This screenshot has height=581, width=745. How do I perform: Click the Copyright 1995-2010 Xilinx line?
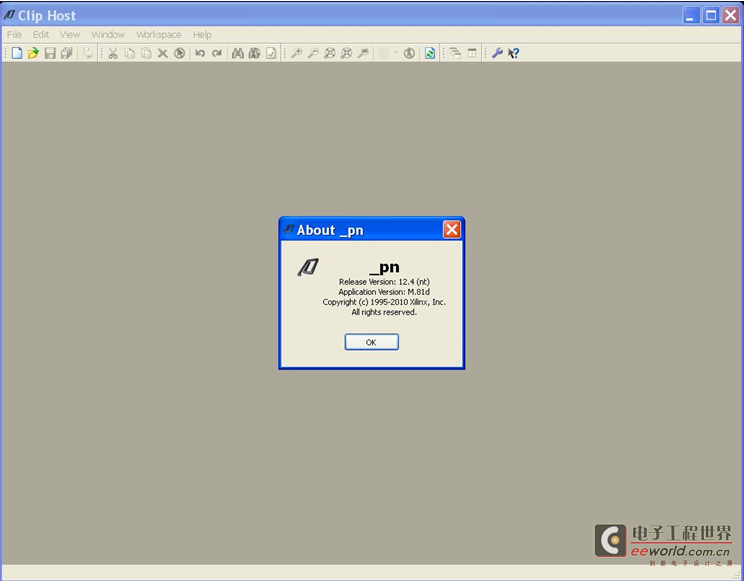pos(384,302)
